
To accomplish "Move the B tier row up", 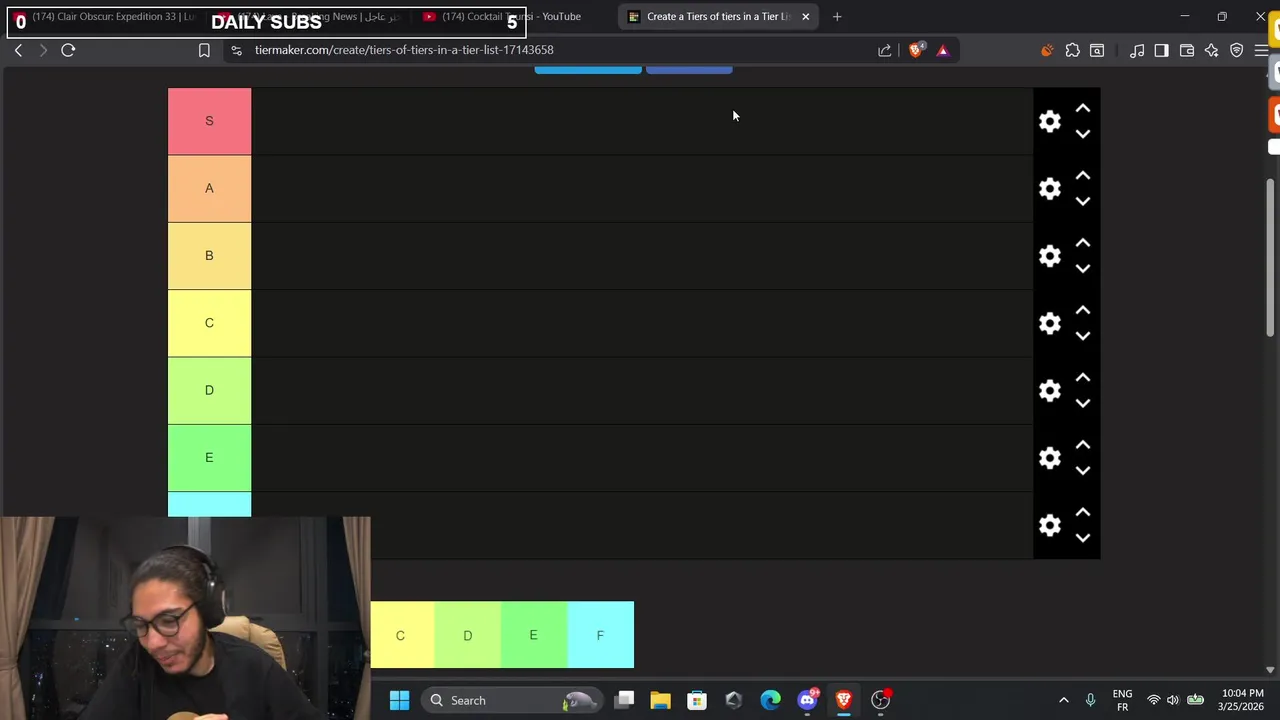I will pos(1083,243).
